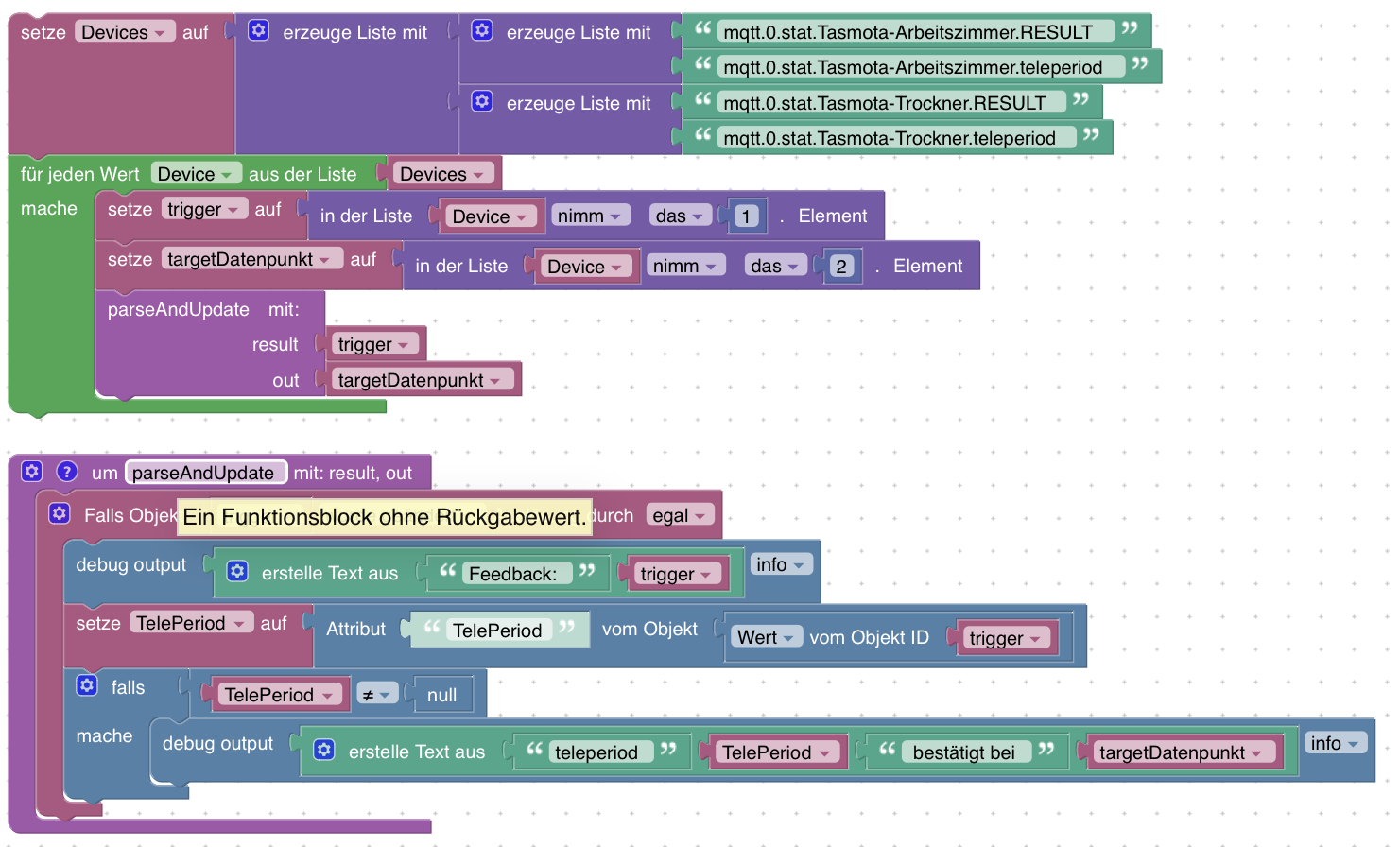Image resolution: width=1400 pixels, height=847 pixels.
Task: Edit the element number 1 field
Action: coord(746,216)
